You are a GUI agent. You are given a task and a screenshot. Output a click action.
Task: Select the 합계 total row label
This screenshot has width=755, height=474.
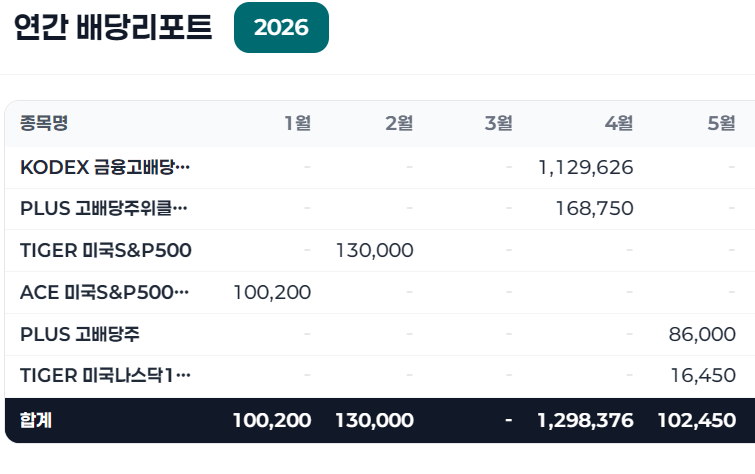coord(36,420)
